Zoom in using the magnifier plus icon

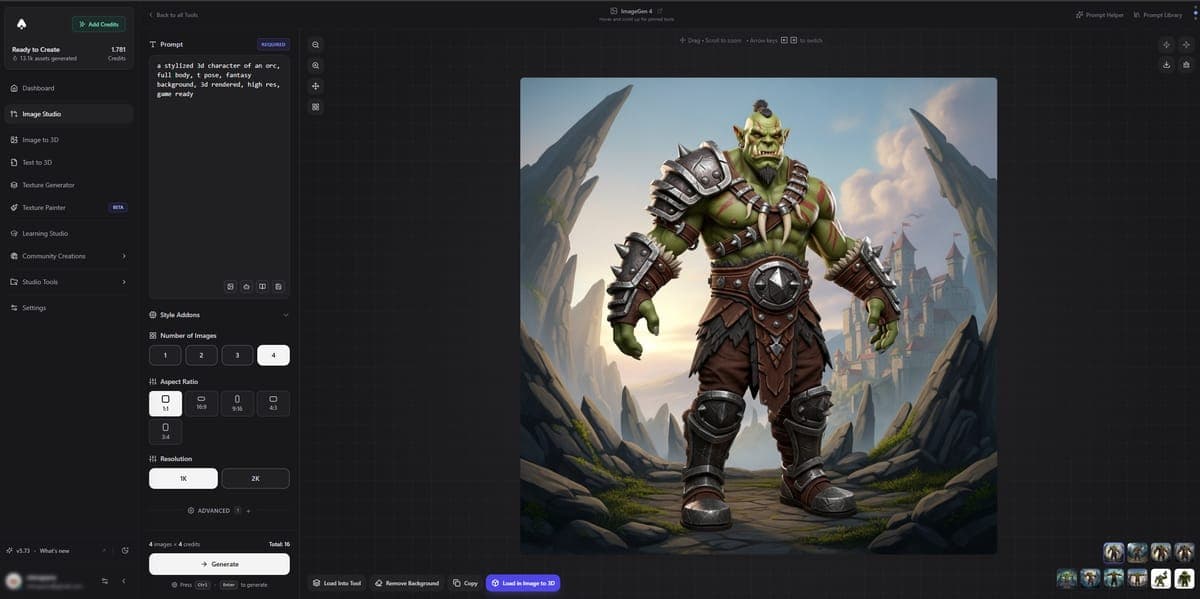click(x=315, y=65)
